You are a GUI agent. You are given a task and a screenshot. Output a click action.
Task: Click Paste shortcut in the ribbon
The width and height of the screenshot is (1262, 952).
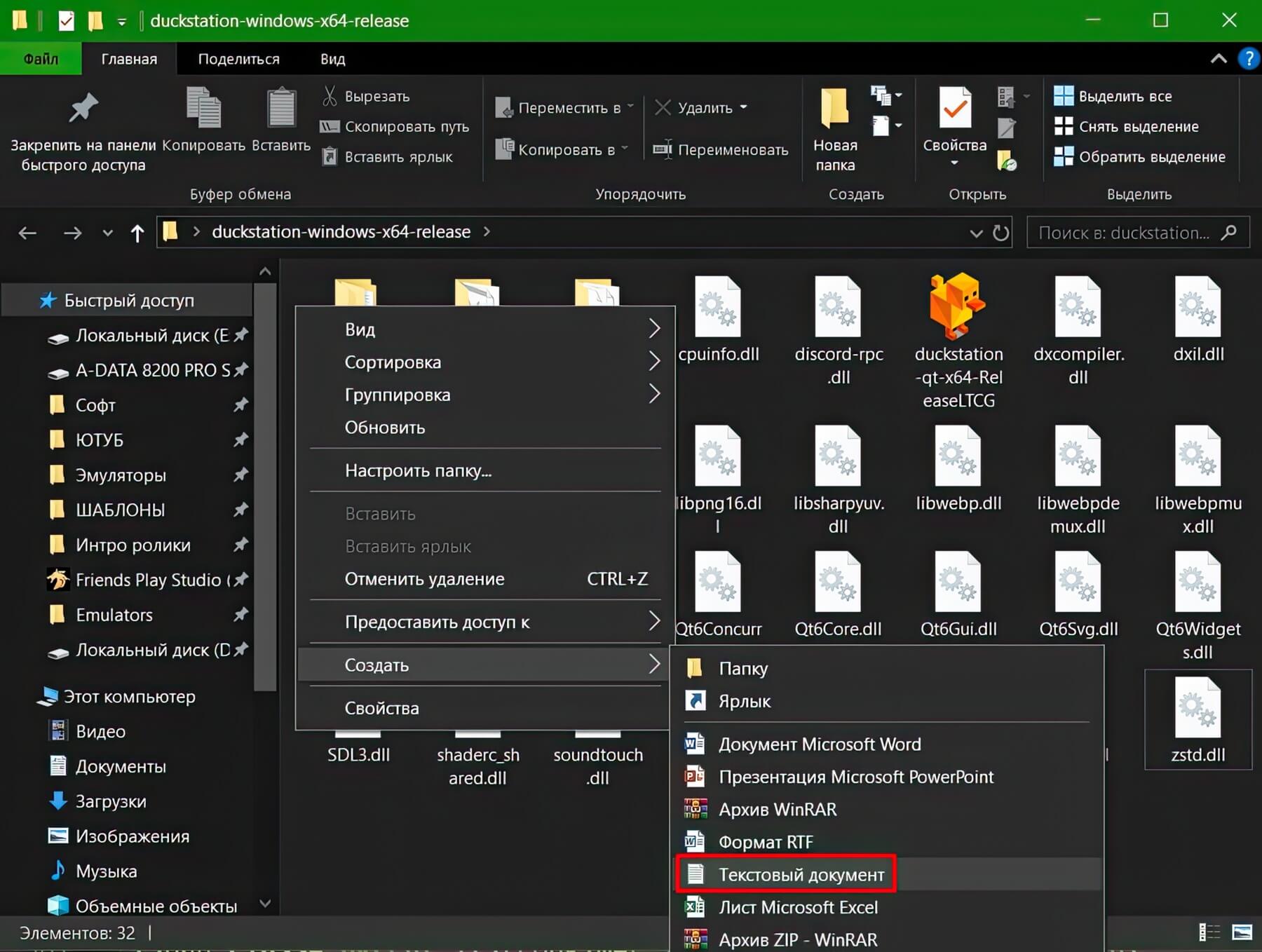tap(387, 157)
